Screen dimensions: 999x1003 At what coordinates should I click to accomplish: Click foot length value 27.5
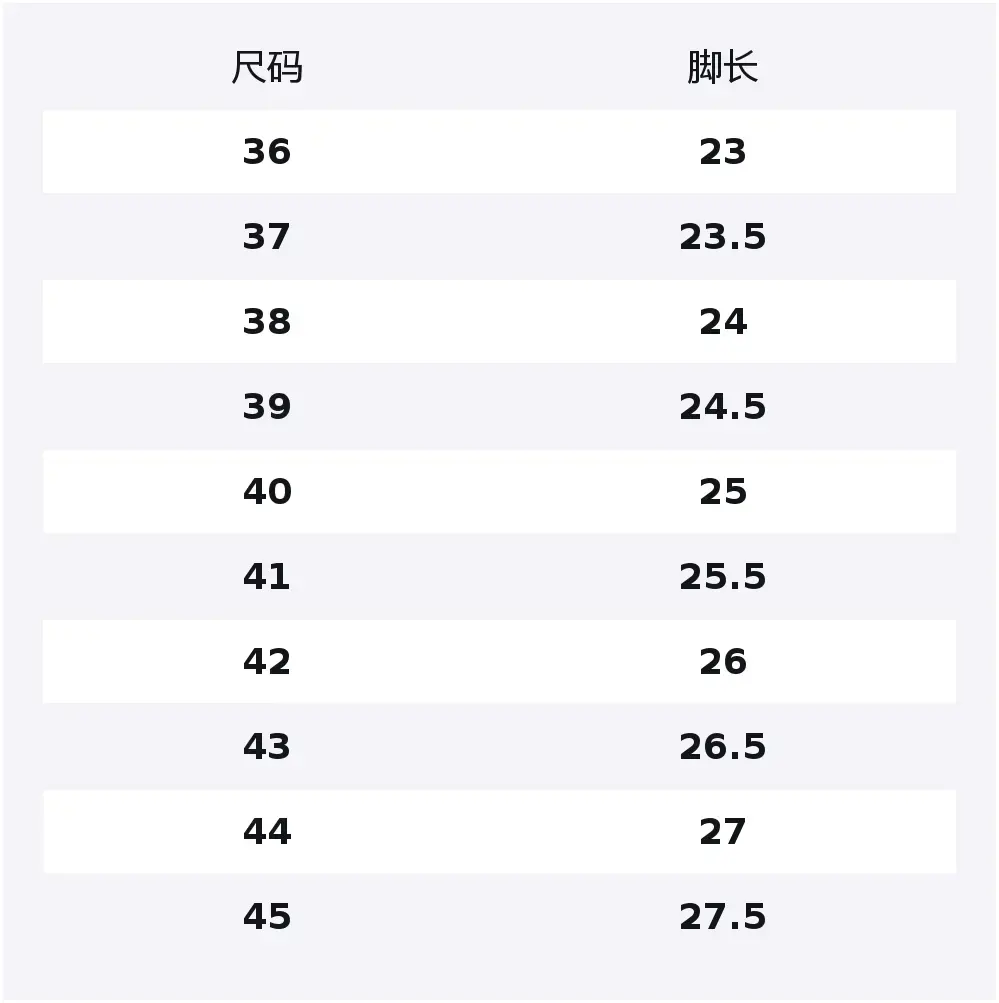pyautogui.click(x=722, y=917)
